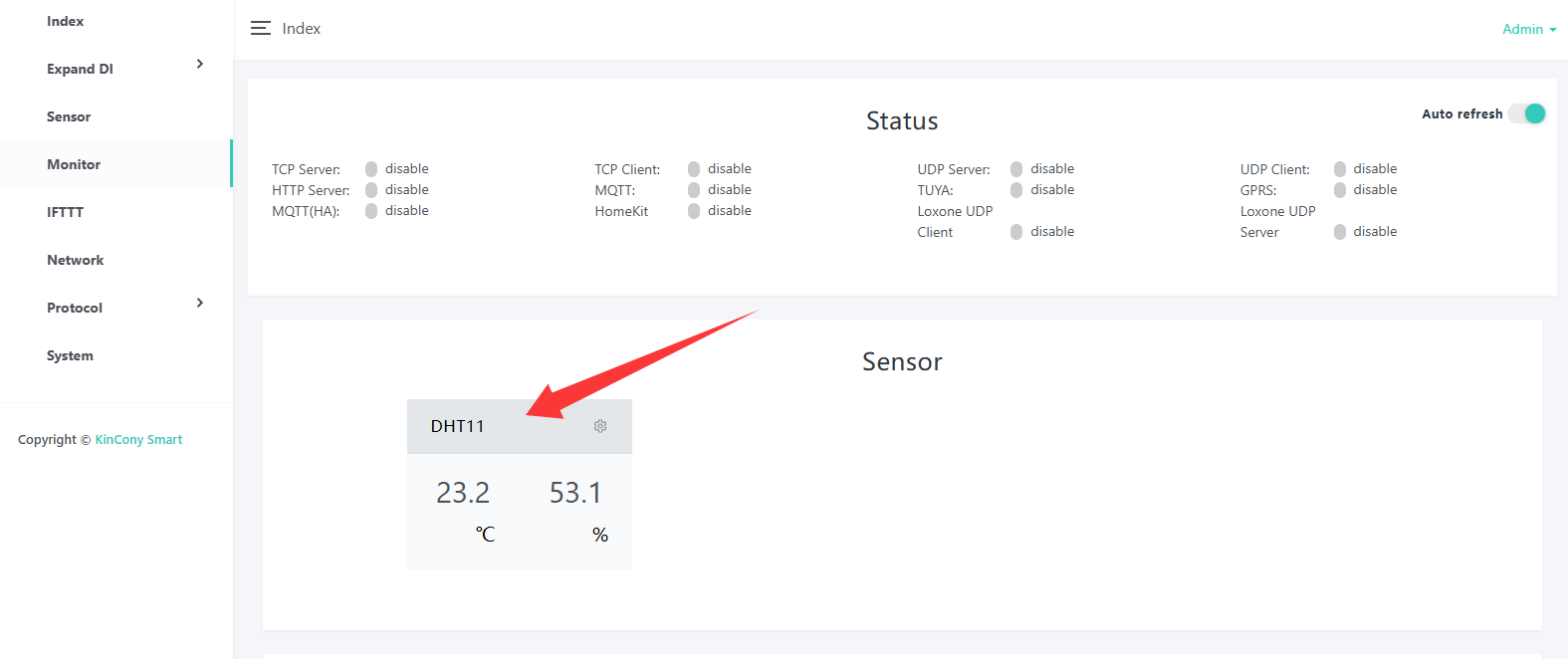Click the 23.2 temperature reading

[463, 493]
